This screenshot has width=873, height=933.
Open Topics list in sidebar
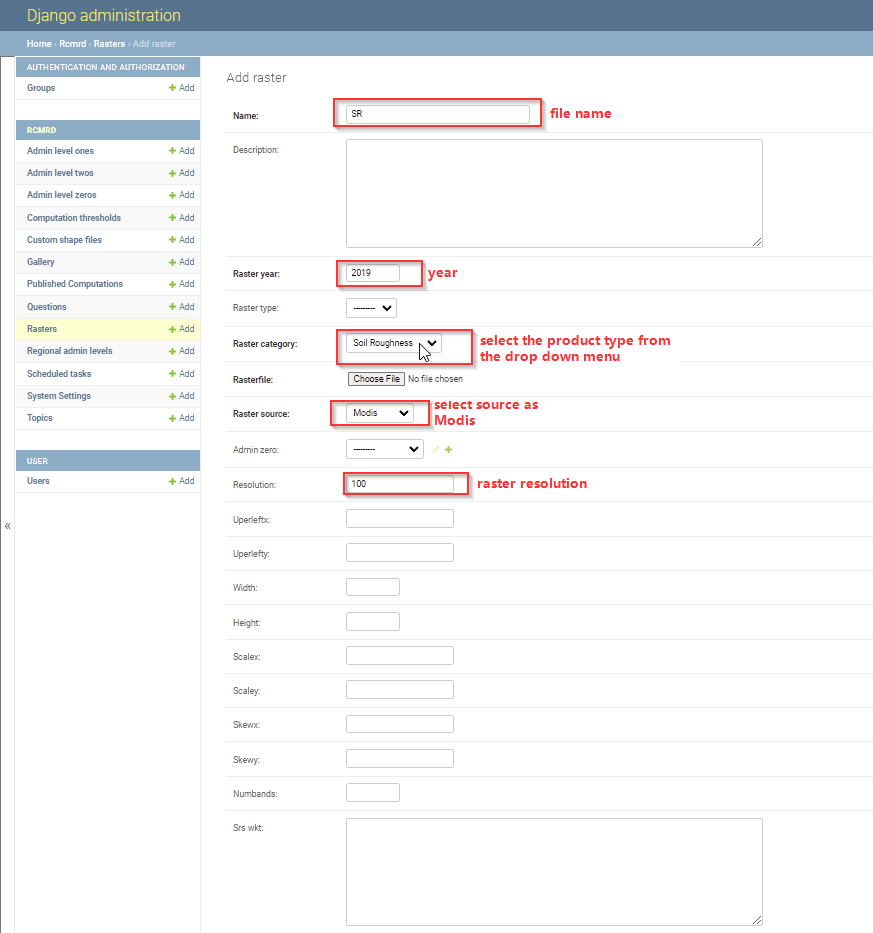point(40,418)
